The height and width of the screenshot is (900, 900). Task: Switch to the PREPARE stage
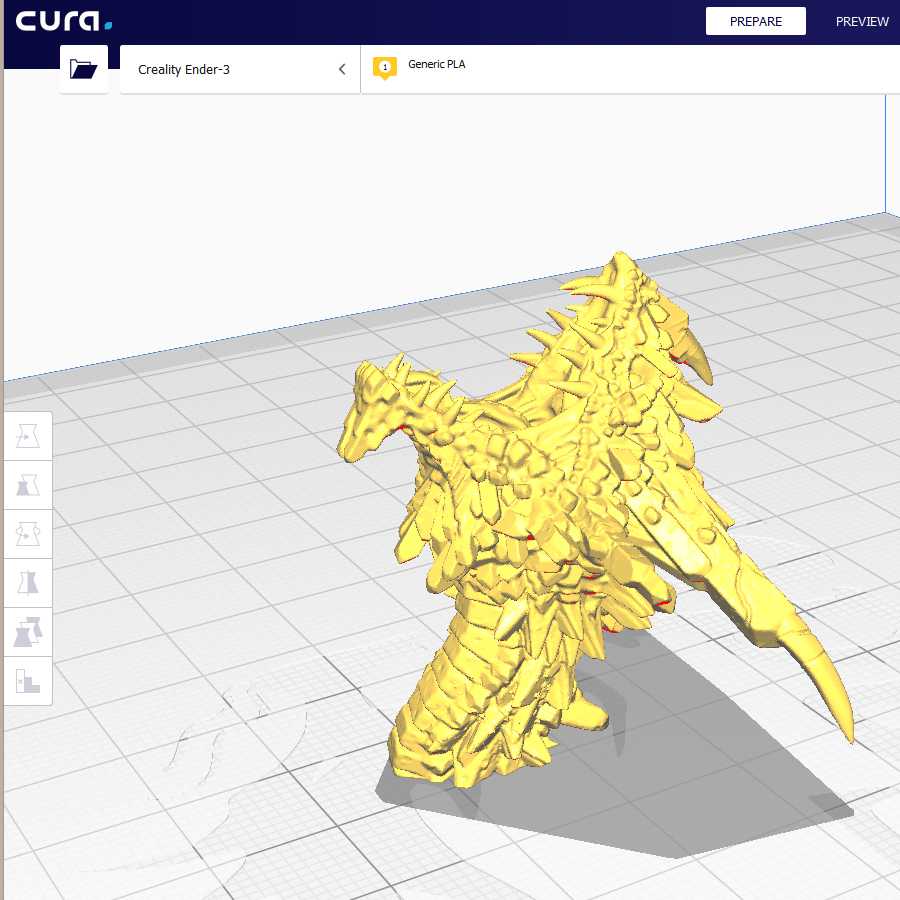[755, 21]
